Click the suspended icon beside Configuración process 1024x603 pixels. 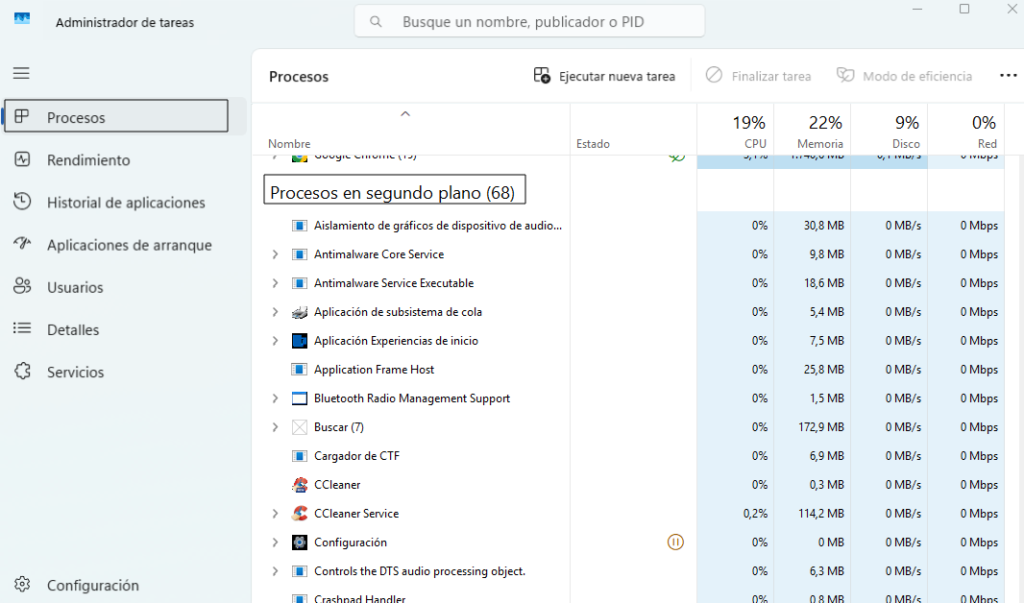(676, 541)
